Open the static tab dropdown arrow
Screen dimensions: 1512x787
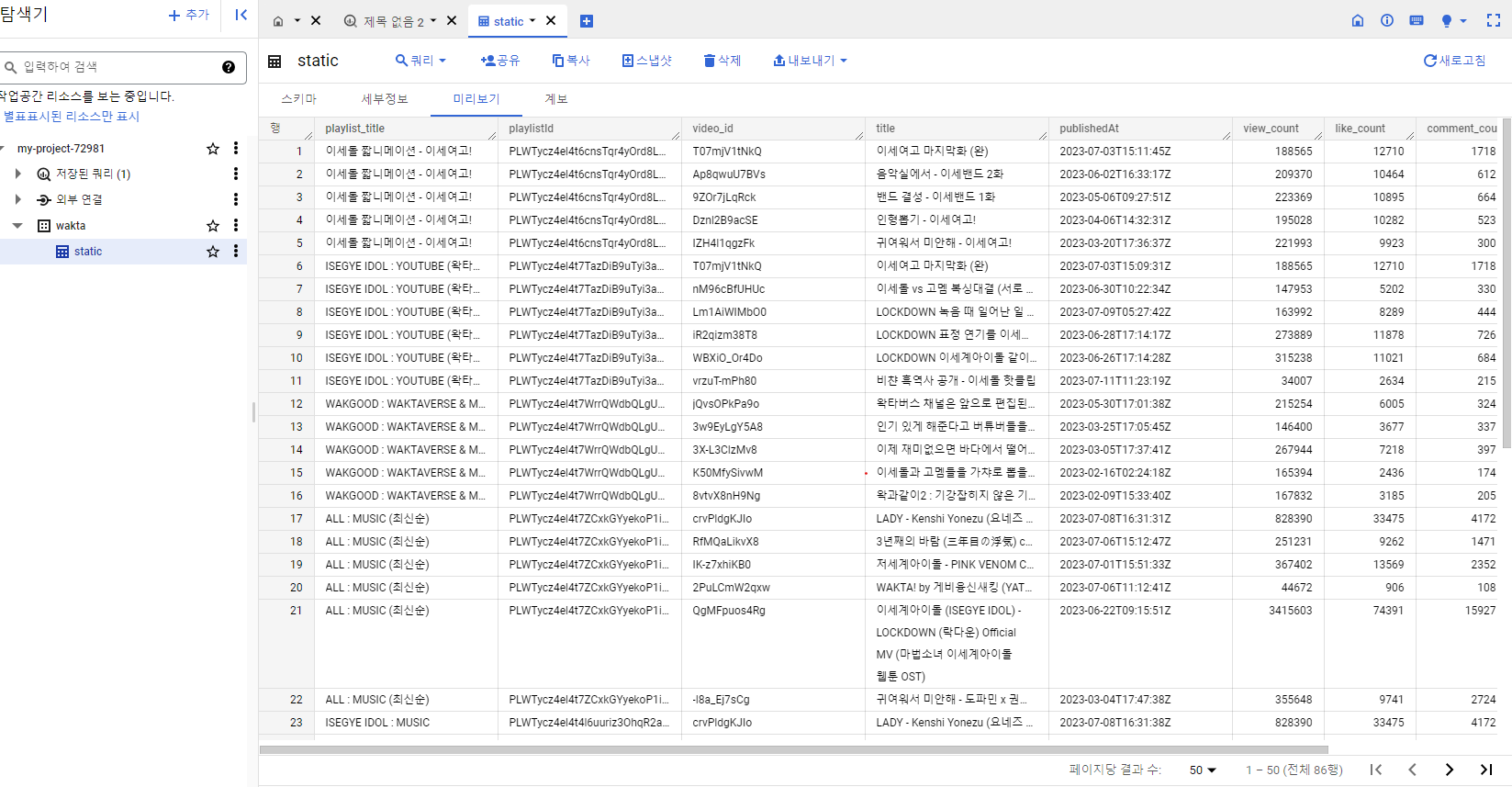point(532,20)
